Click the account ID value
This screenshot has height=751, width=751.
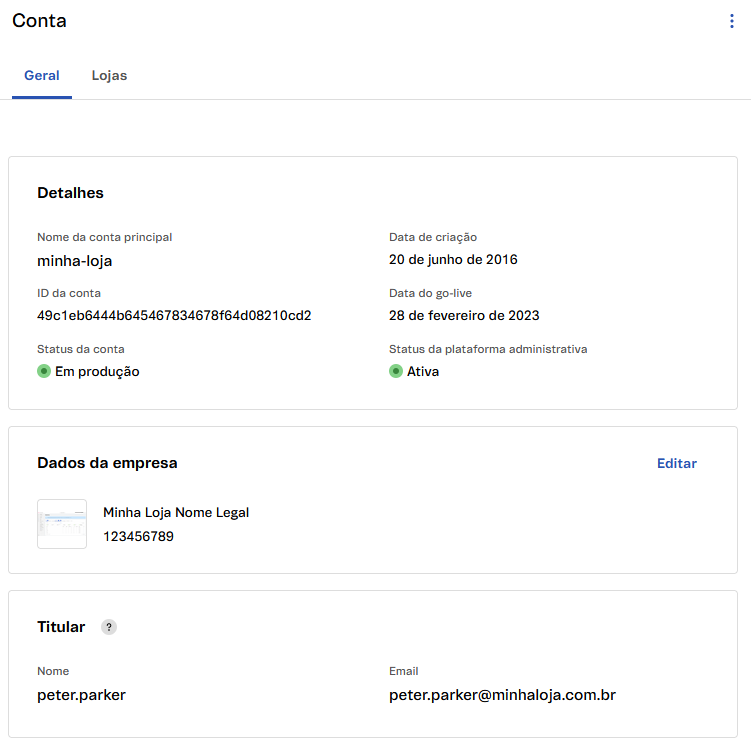pyautogui.click(x=174, y=315)
